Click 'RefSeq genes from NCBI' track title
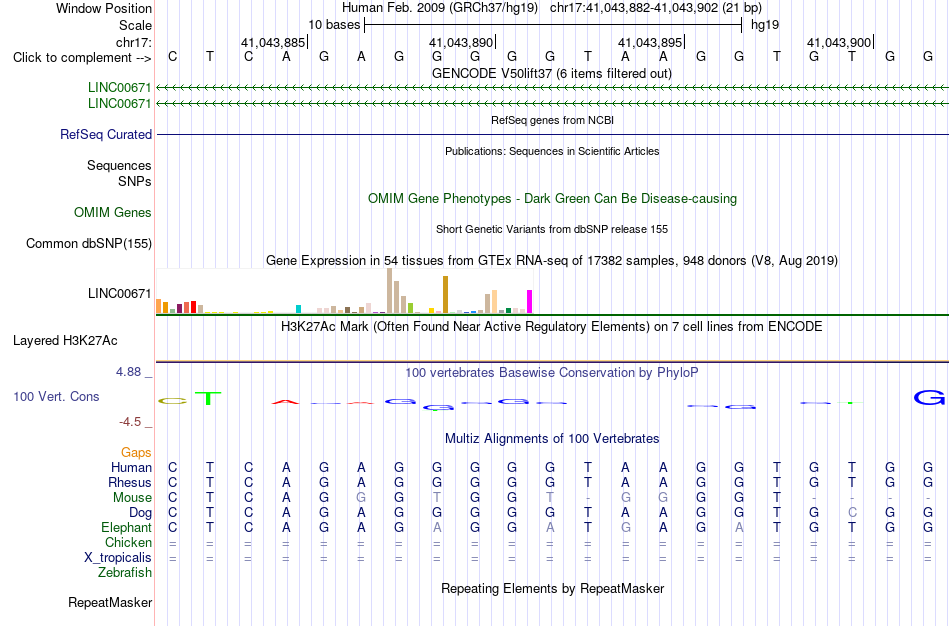 click(553, 120)
